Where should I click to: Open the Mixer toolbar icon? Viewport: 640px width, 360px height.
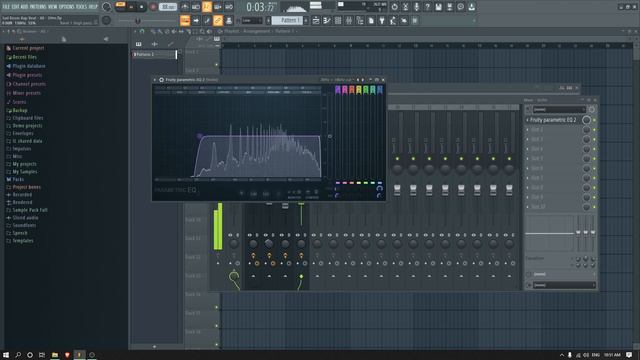click(349, 20)
